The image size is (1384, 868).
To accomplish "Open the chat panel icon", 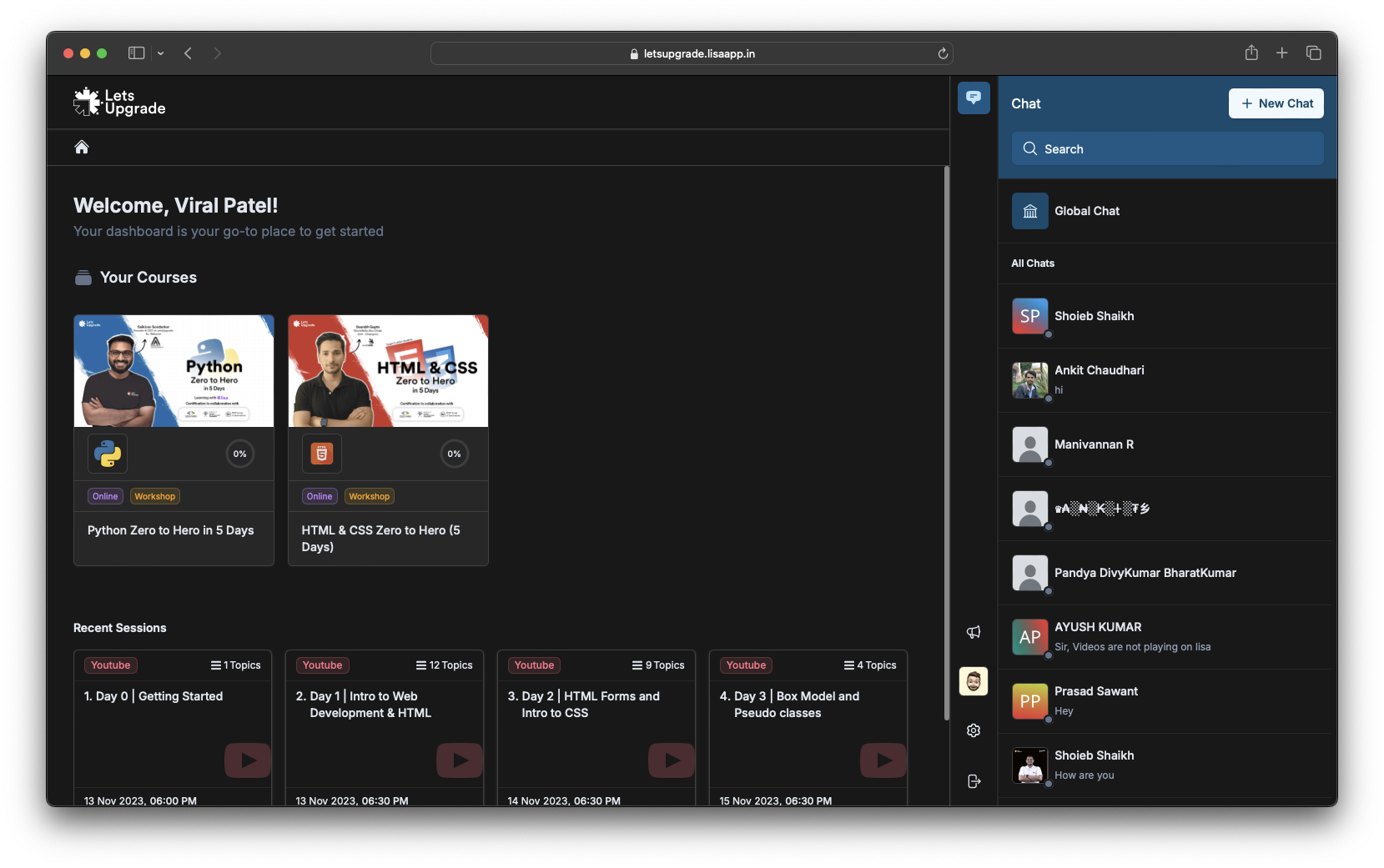I will click(x=974, y=98).
